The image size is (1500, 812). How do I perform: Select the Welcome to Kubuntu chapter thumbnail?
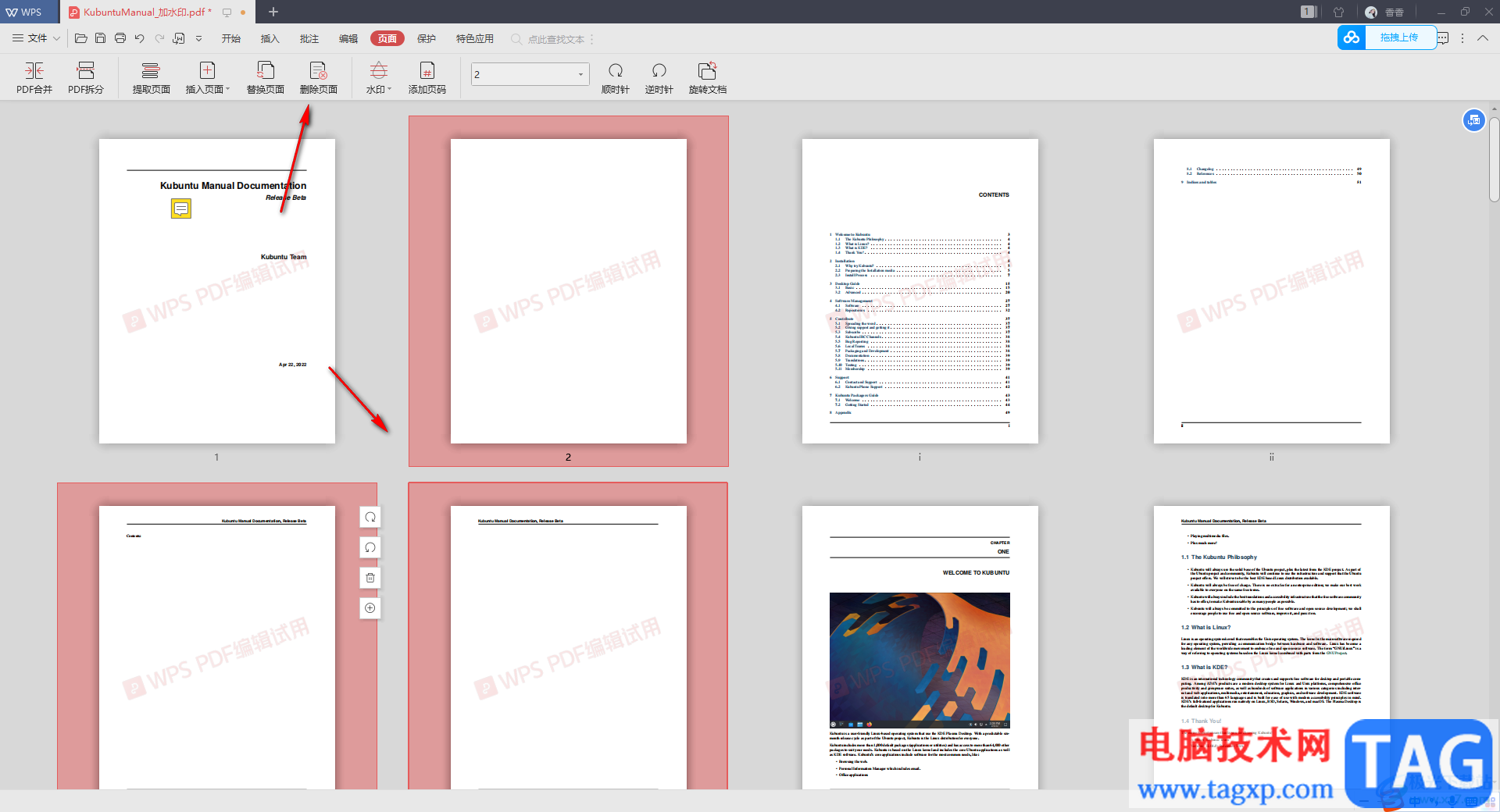tap(920, 647)
